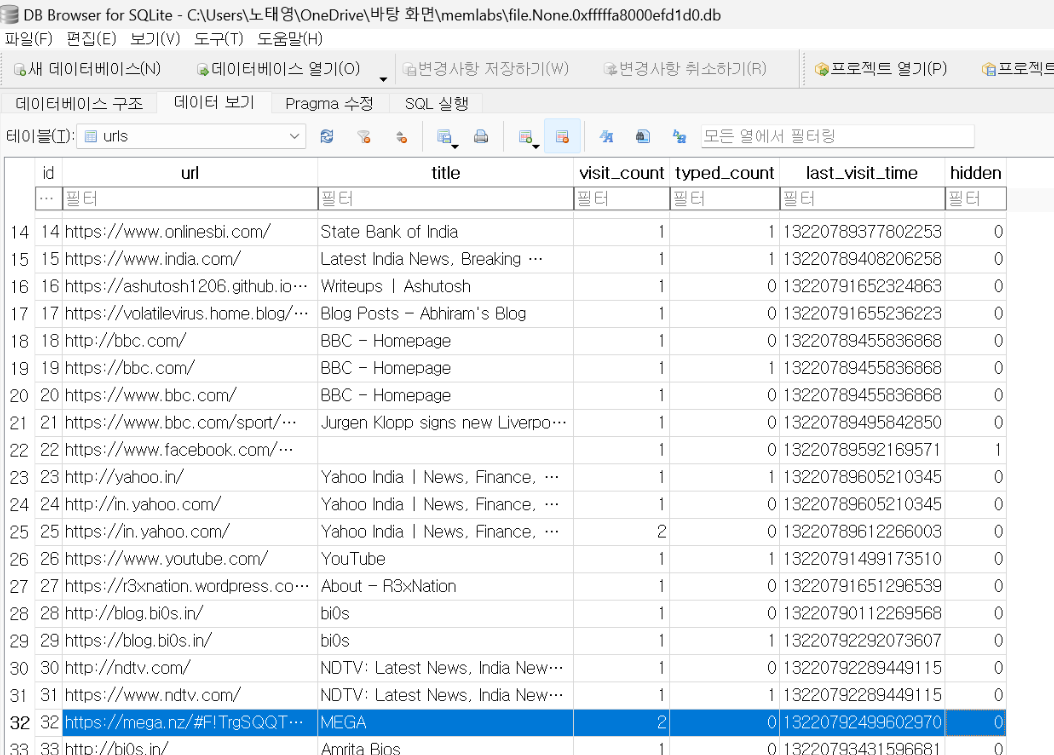
Task: Click the title column filter field
Action: pos(446,198)
